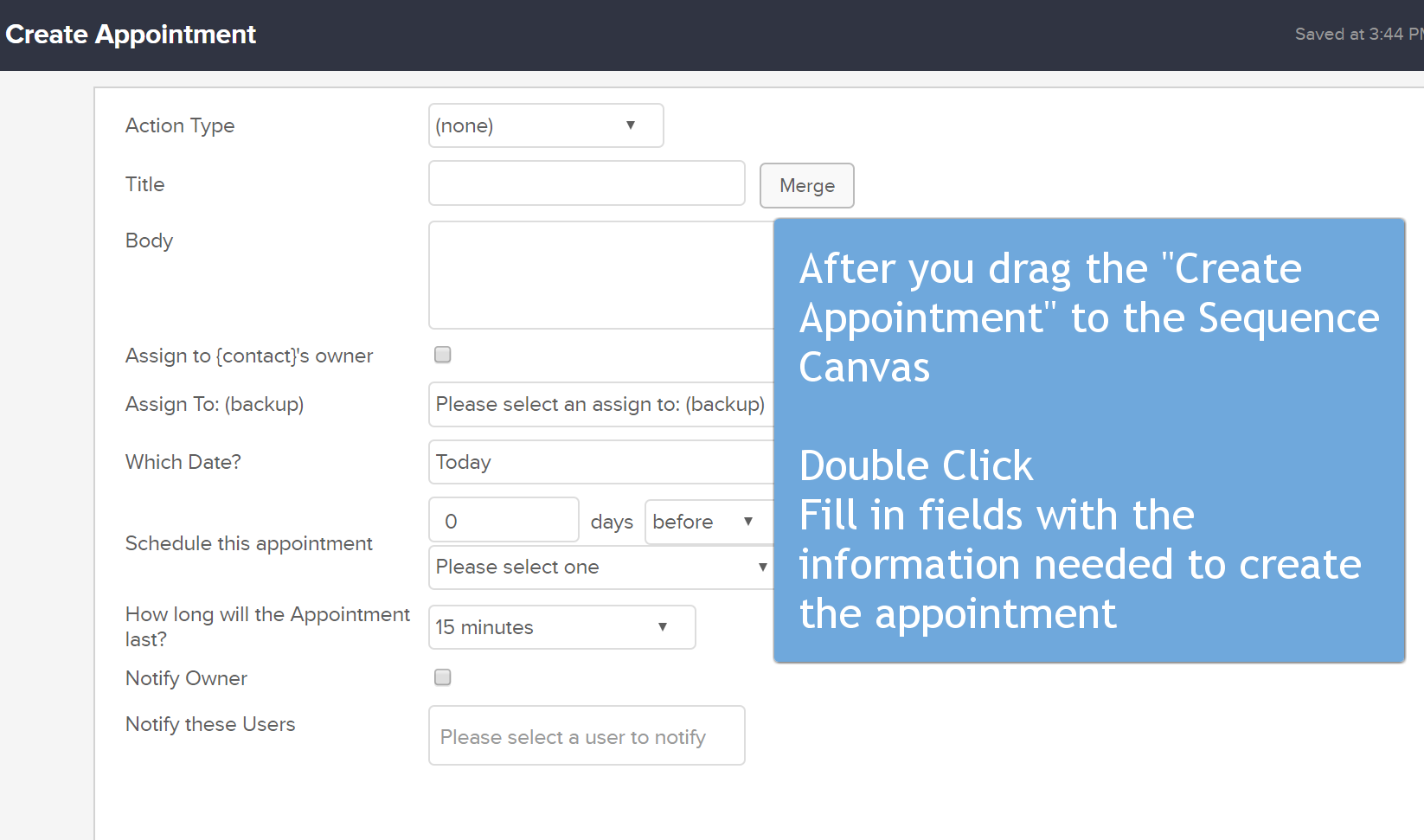Open the 15 minutes duration dropdown
1424x840 pixels.
tap(562, 627)
